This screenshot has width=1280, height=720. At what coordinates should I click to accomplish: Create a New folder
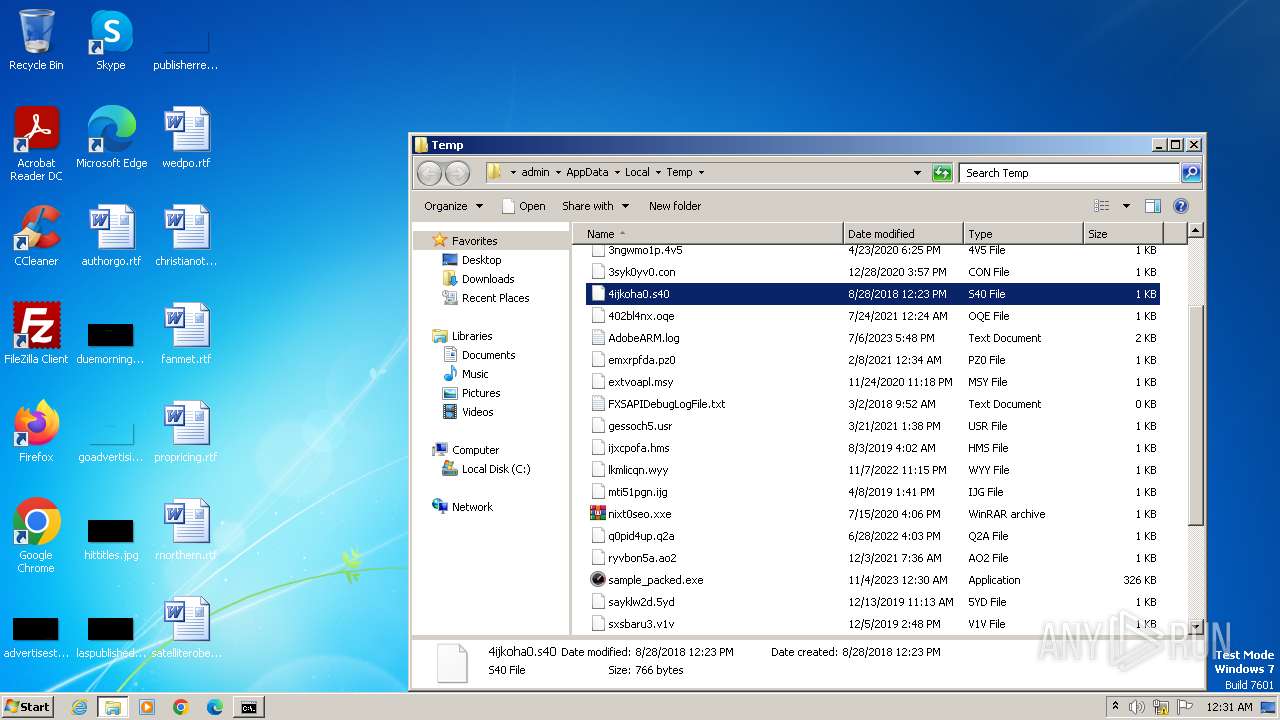(675, 206)
